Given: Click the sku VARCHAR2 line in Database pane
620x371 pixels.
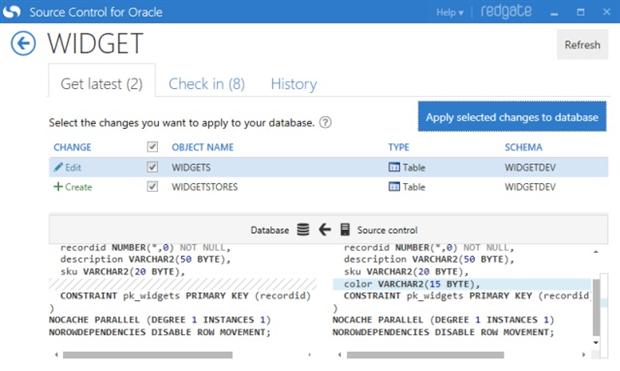Looking at the screenshot, I should tap(123, 271).
